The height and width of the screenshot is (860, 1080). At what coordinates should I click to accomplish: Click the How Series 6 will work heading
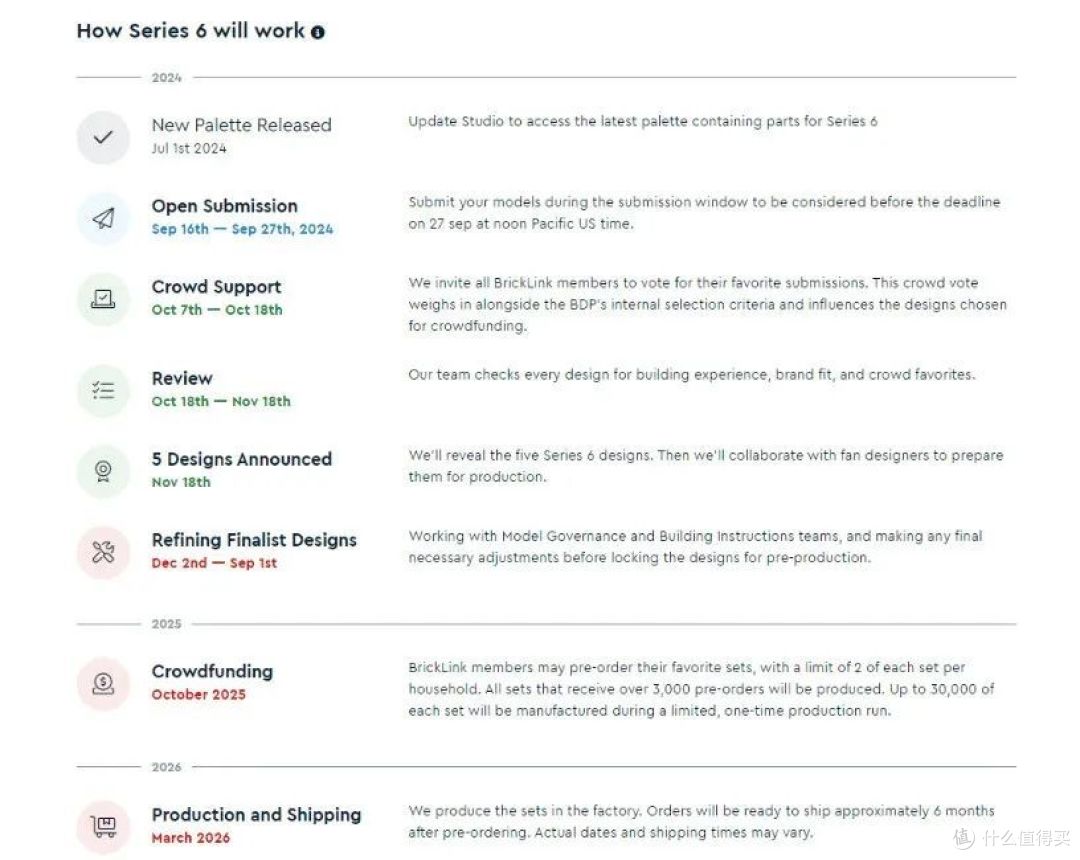click(191, 31)
